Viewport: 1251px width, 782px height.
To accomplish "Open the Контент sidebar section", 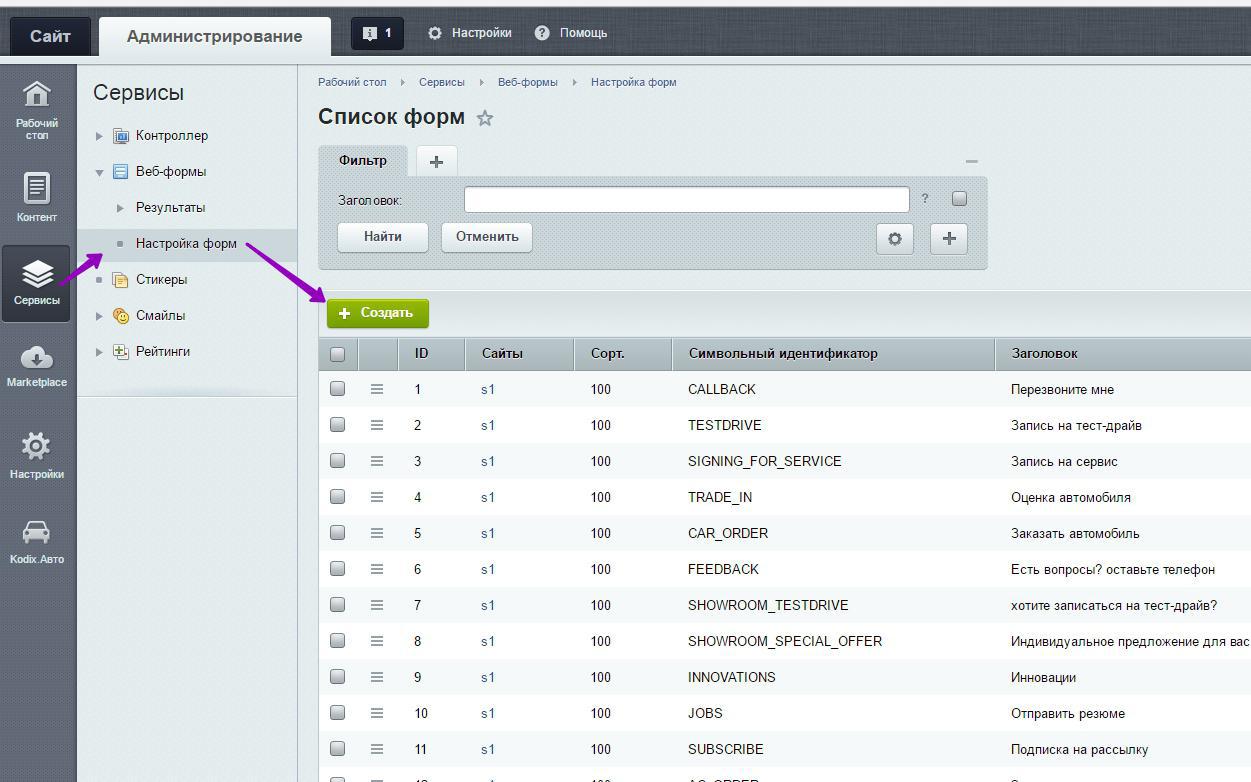I will 37,197.
